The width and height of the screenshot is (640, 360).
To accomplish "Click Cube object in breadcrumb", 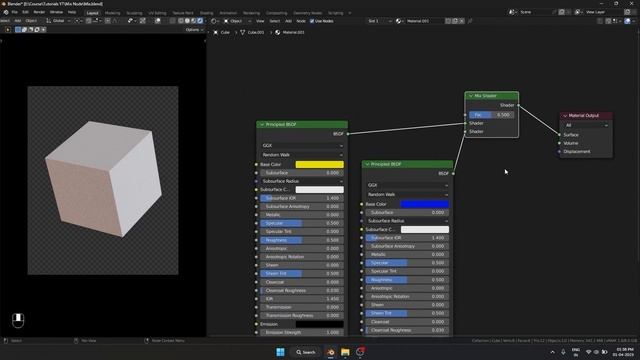I will point(222,32).
